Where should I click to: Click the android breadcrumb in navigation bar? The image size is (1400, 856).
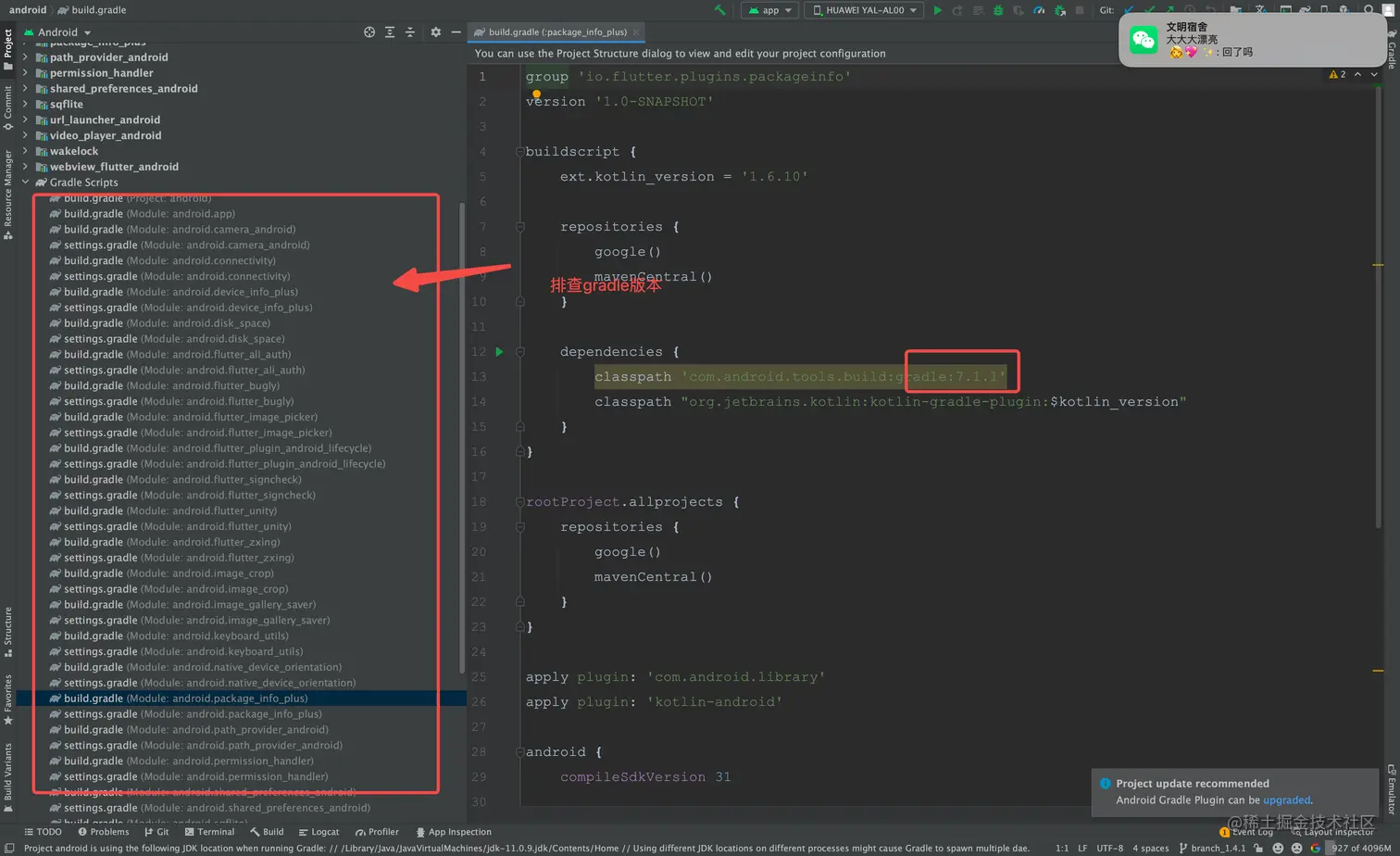coord(27,10)
